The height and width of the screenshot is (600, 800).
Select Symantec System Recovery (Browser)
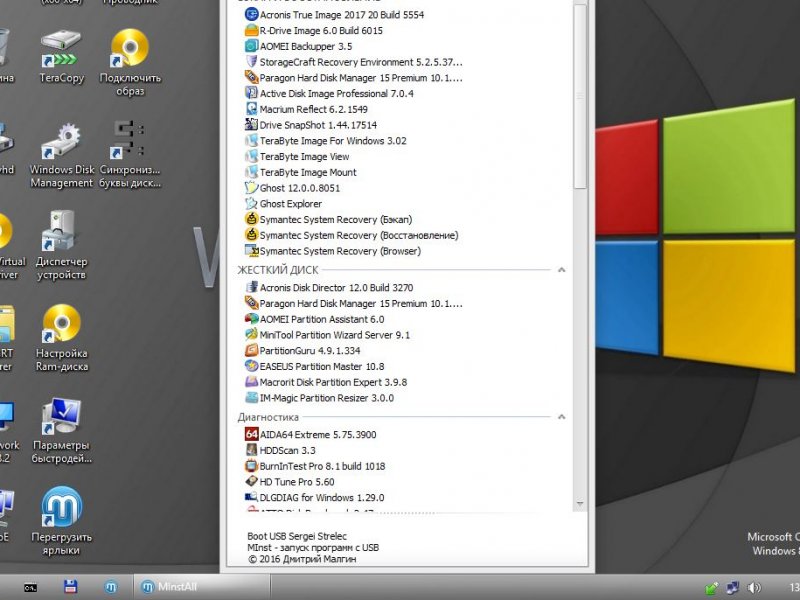(x=333, y=251)
